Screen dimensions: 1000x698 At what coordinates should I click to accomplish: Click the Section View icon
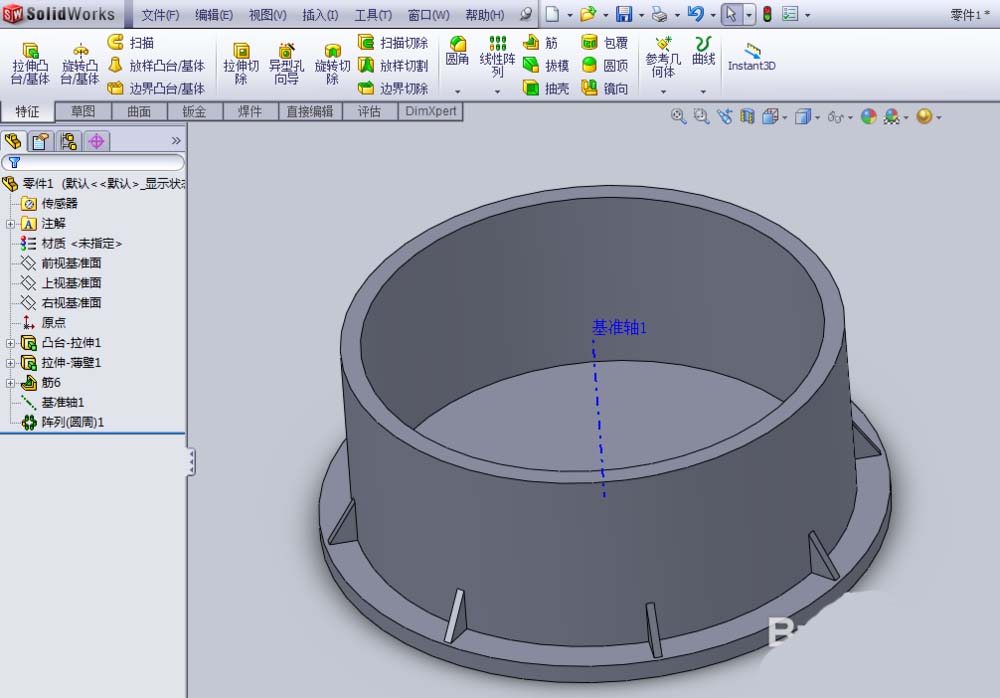747,116
